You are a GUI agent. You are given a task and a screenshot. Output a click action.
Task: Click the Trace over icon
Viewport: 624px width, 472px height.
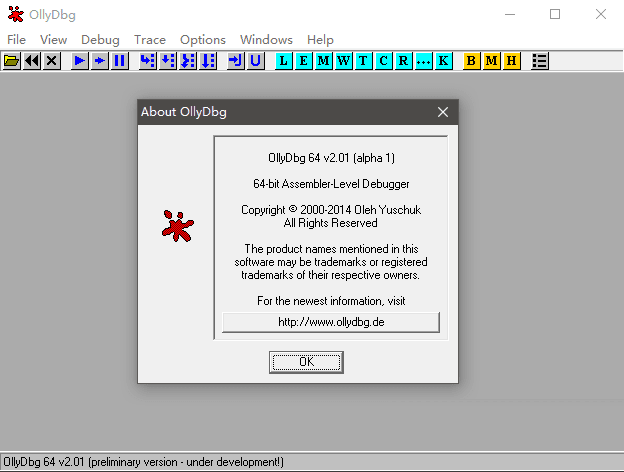coord(207,61)
